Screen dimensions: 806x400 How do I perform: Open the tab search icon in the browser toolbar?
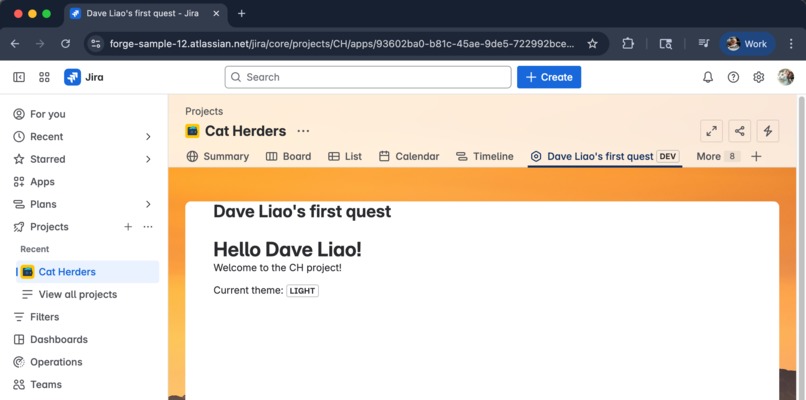click(666, 44)
